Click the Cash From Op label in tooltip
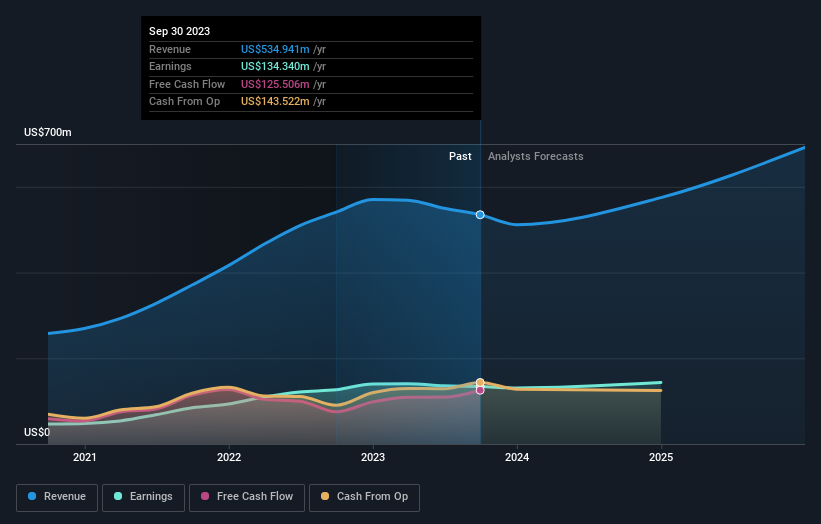The height and width of the screenshot is (524, 821). [x=184, y=102]
